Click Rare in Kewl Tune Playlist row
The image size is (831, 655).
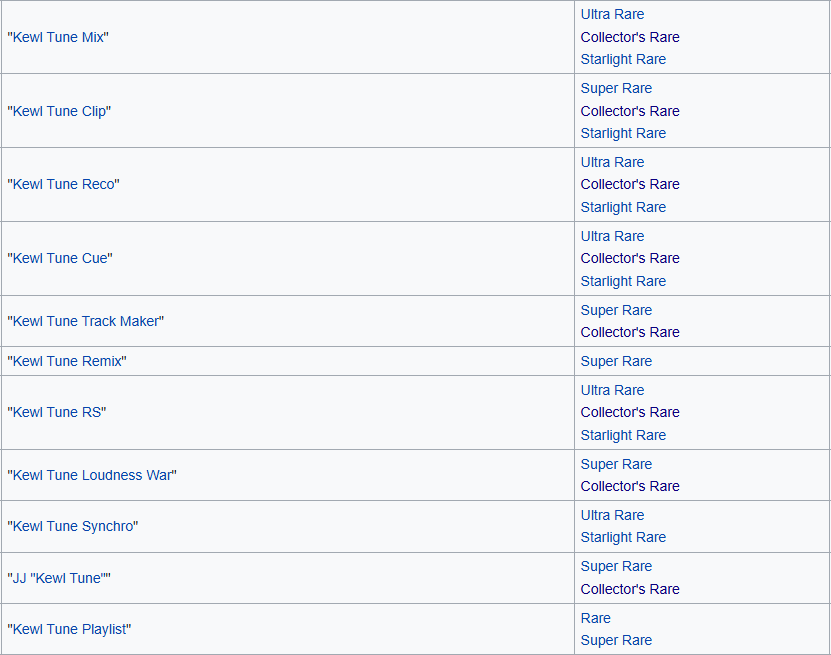pos(595,618)
